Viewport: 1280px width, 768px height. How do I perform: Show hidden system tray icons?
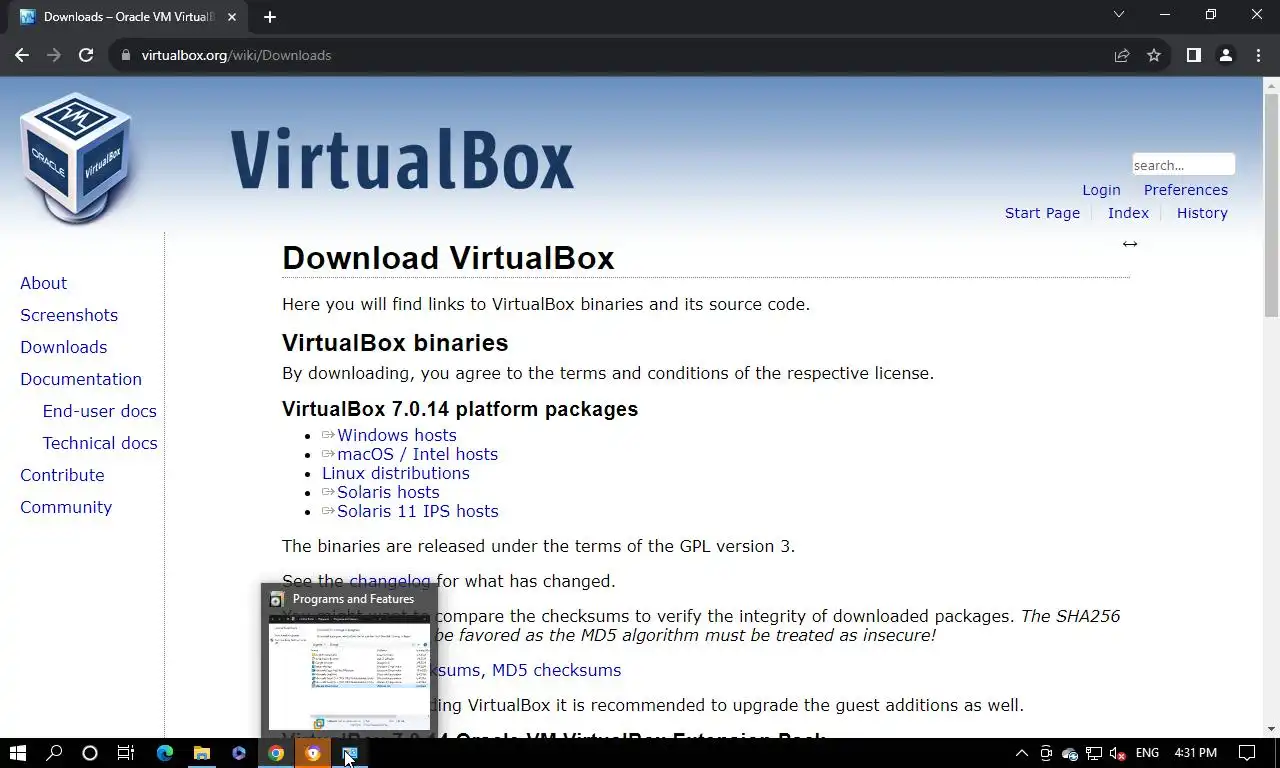[x=1021, y=753]
